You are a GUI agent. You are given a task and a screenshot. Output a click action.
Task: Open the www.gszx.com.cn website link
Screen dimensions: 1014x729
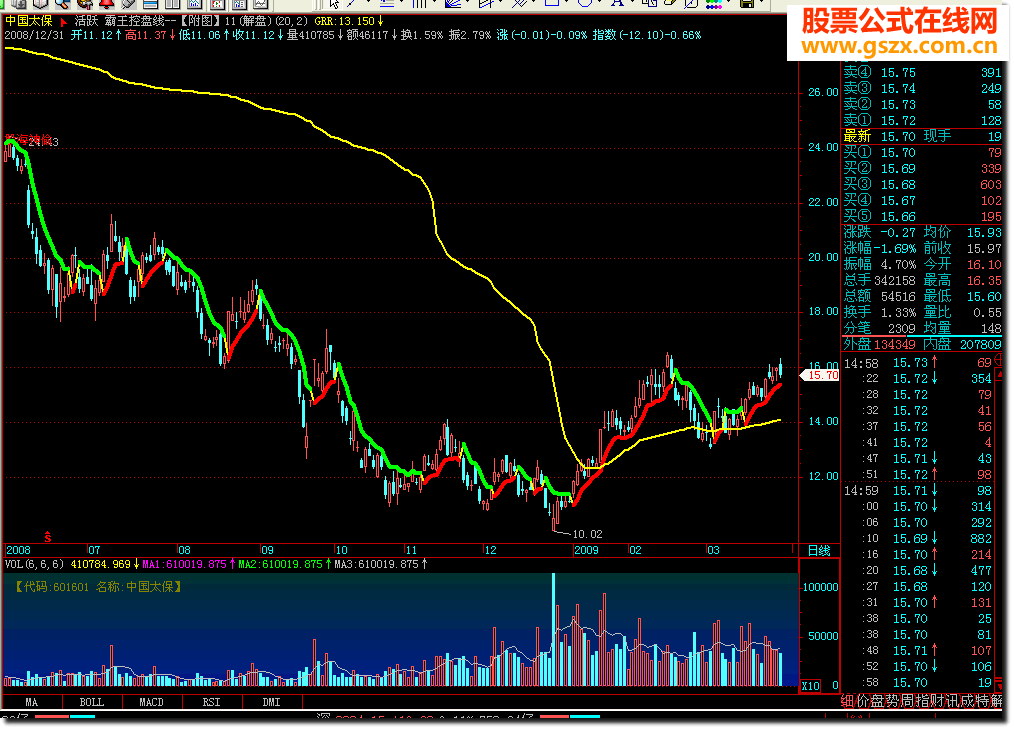(x=902, y=46)
